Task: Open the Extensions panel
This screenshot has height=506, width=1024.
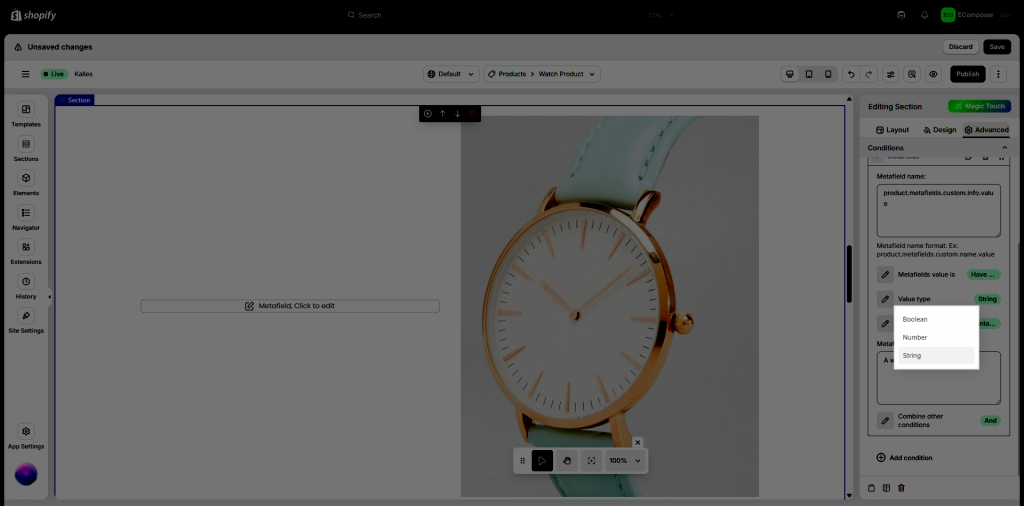Action: click(26, 251)
